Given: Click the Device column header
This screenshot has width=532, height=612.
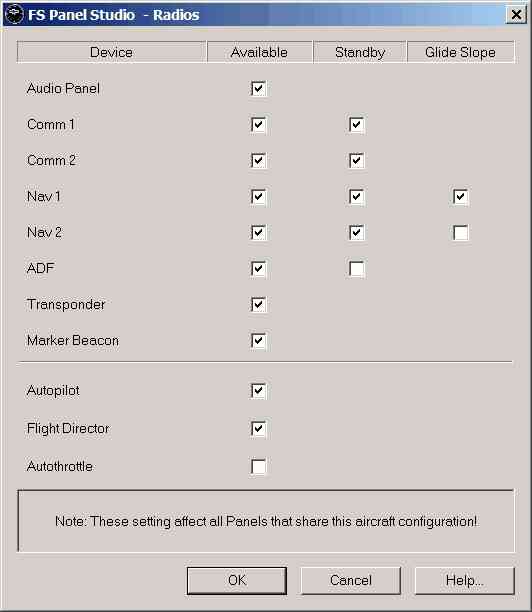Looking at the screenshot, I should [x=111, y=52].
